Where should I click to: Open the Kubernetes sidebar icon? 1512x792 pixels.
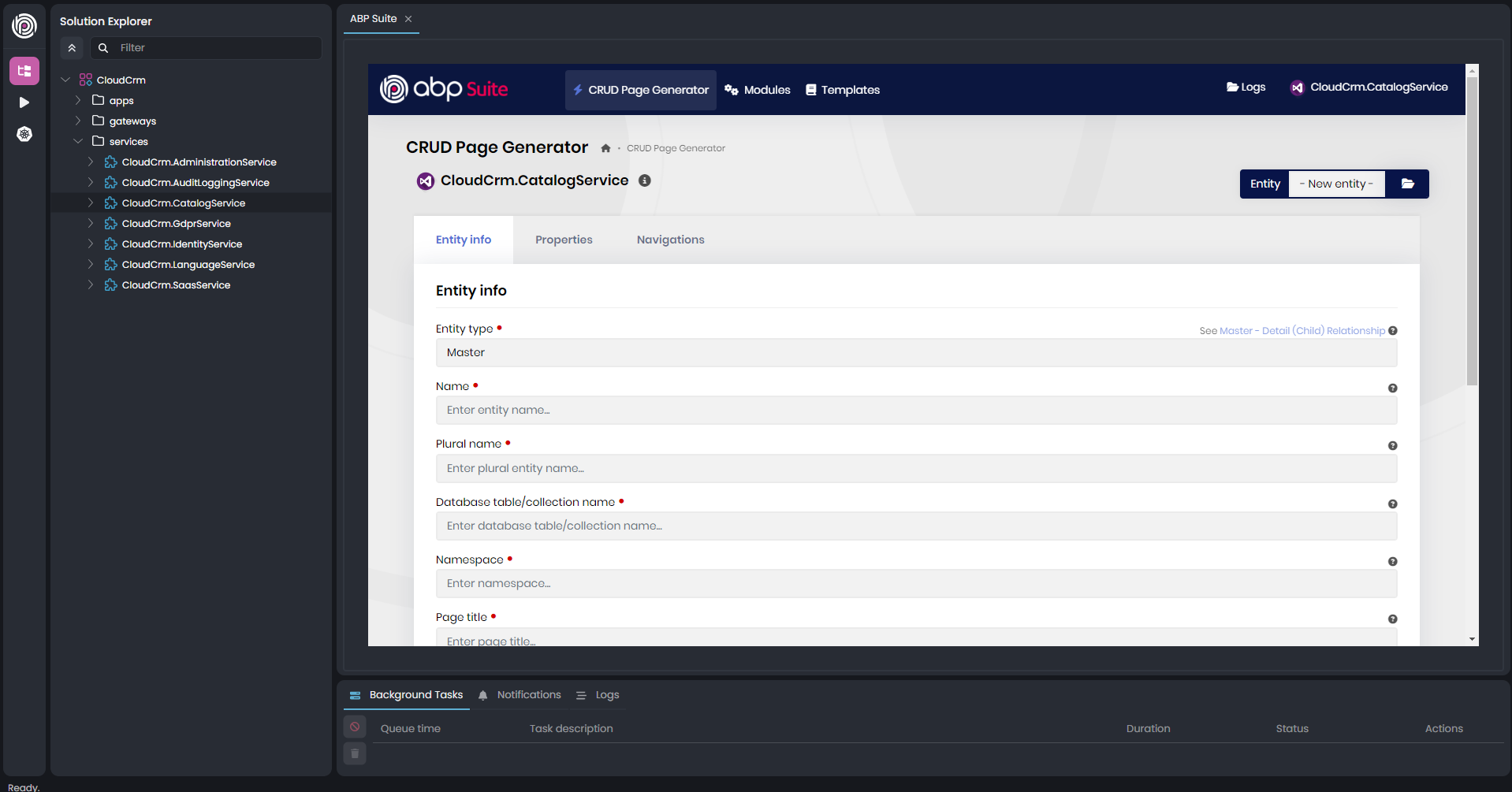coord(24,134)
